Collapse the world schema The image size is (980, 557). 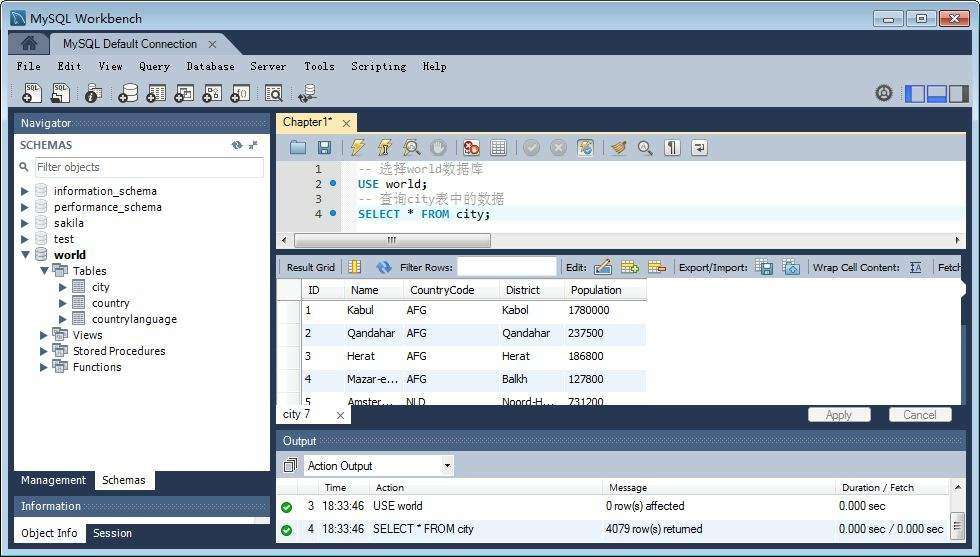25,254
